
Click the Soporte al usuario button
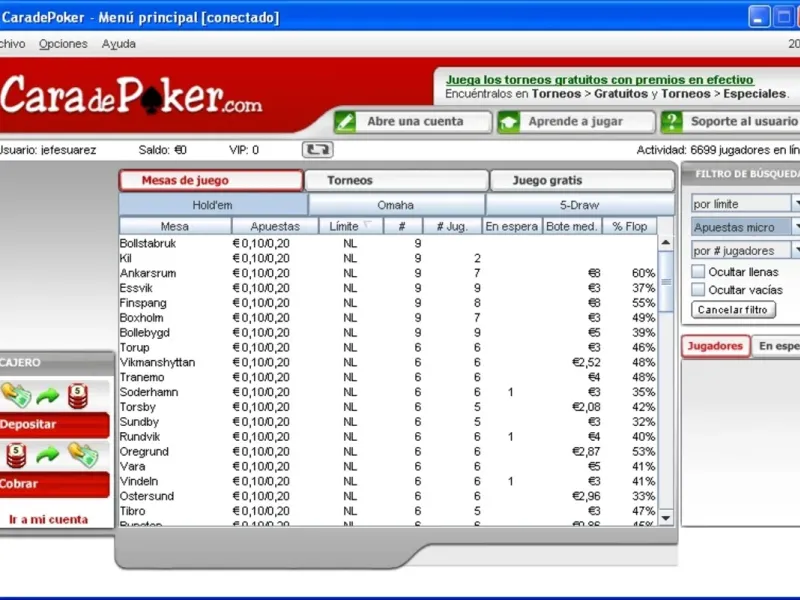point(730,122)
